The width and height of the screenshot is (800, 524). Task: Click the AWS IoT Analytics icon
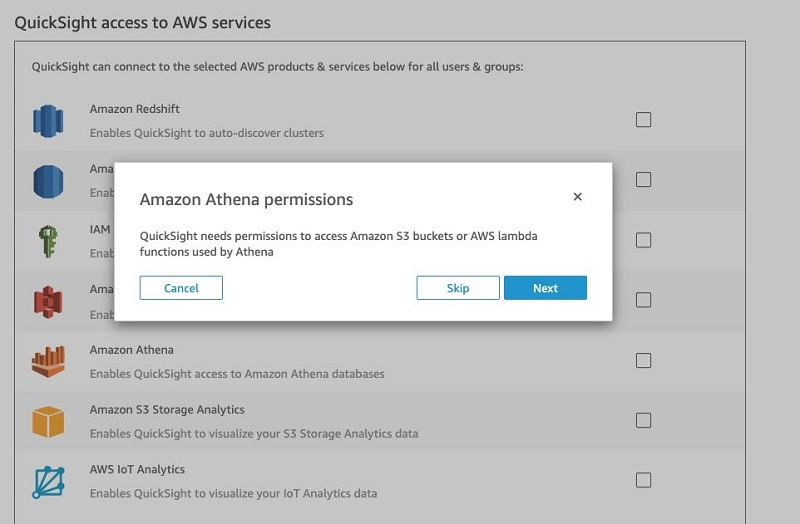[x=48, y=481]
